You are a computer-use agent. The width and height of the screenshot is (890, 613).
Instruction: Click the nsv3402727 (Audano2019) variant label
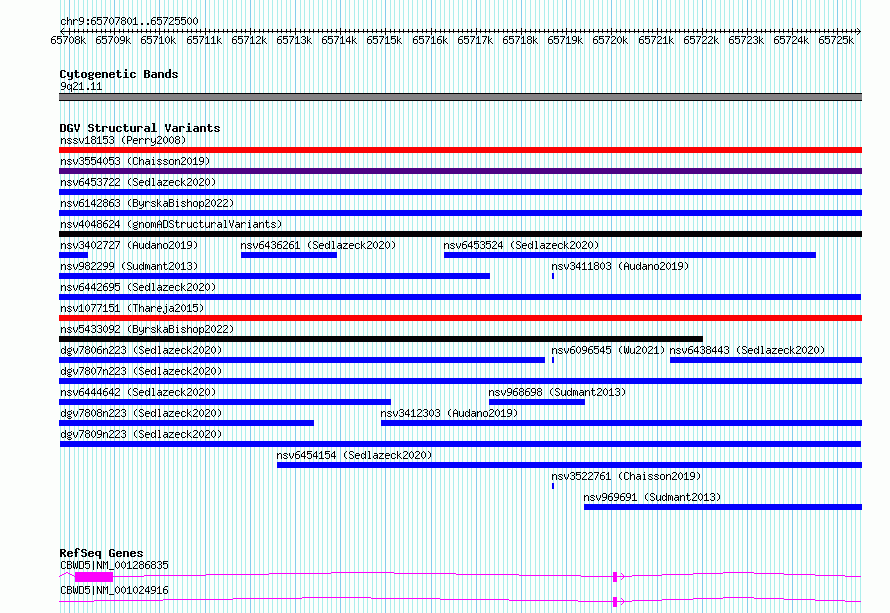click(129, 245)
